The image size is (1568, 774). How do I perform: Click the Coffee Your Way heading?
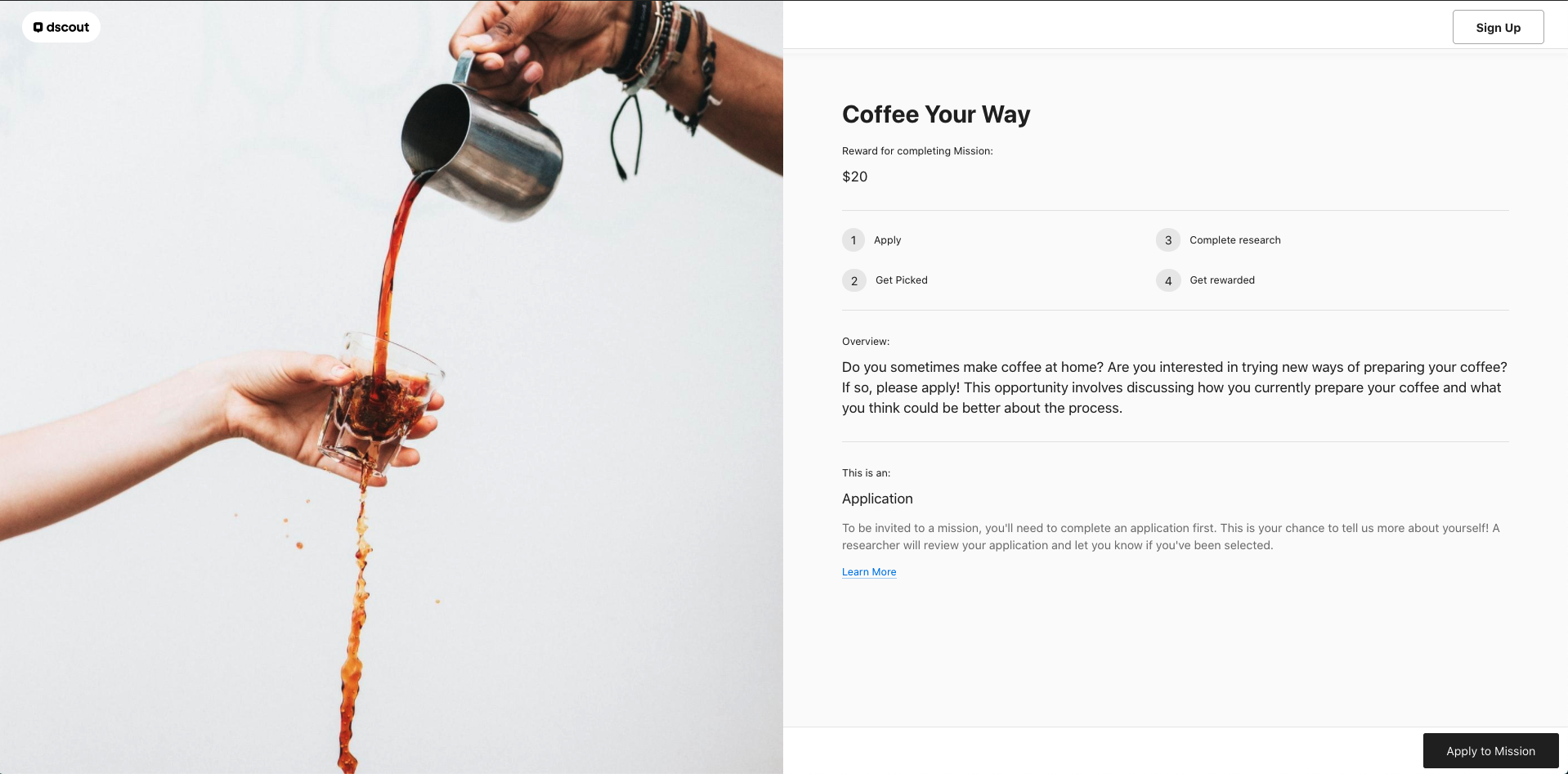pos(936,114)
